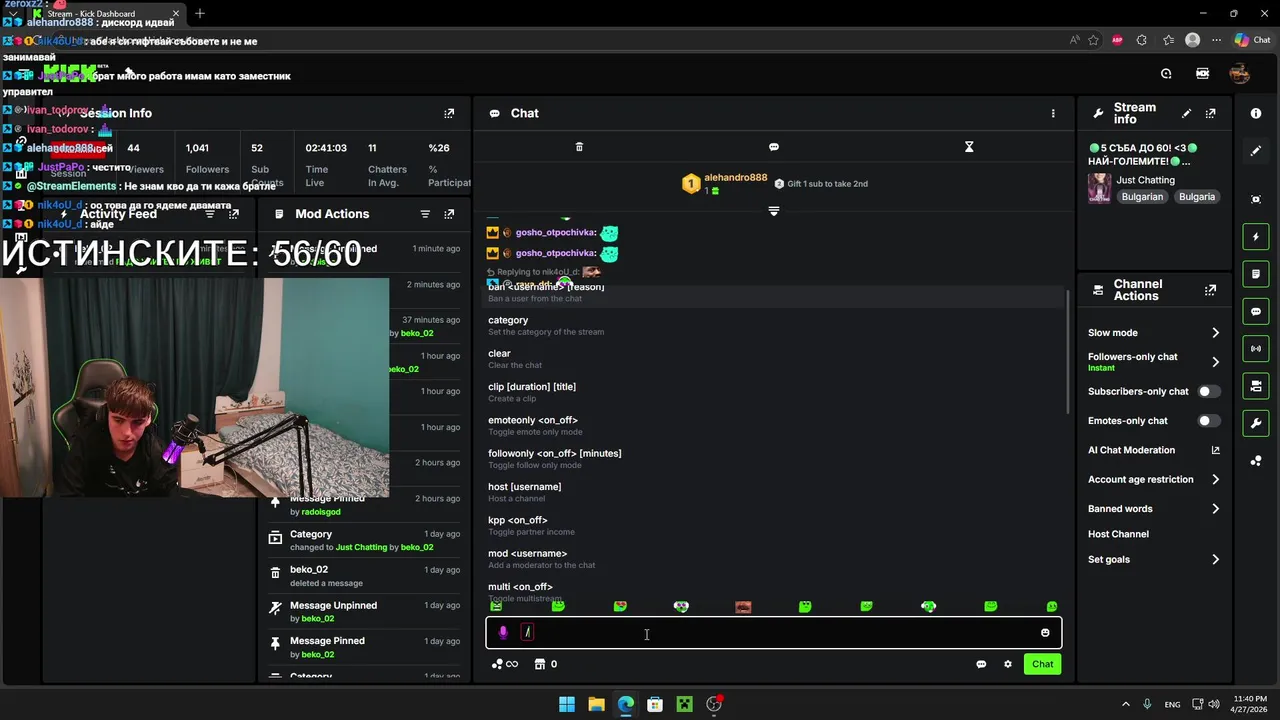
Task: Toggle the broadcast signal widget in sidebar
Action: coord(1256,349)
